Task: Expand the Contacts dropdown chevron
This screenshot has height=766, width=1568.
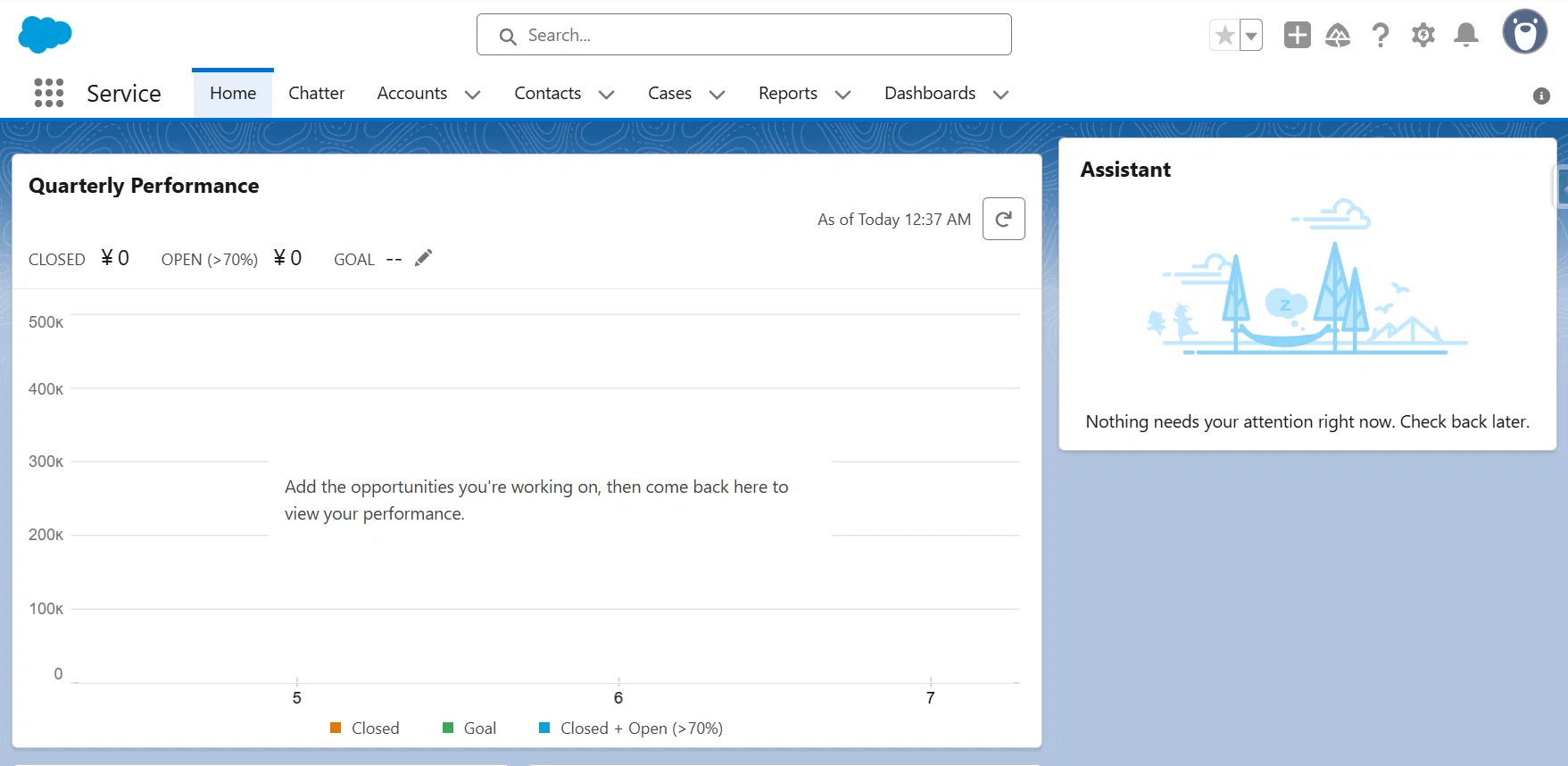Action: (x=607, y=95)
